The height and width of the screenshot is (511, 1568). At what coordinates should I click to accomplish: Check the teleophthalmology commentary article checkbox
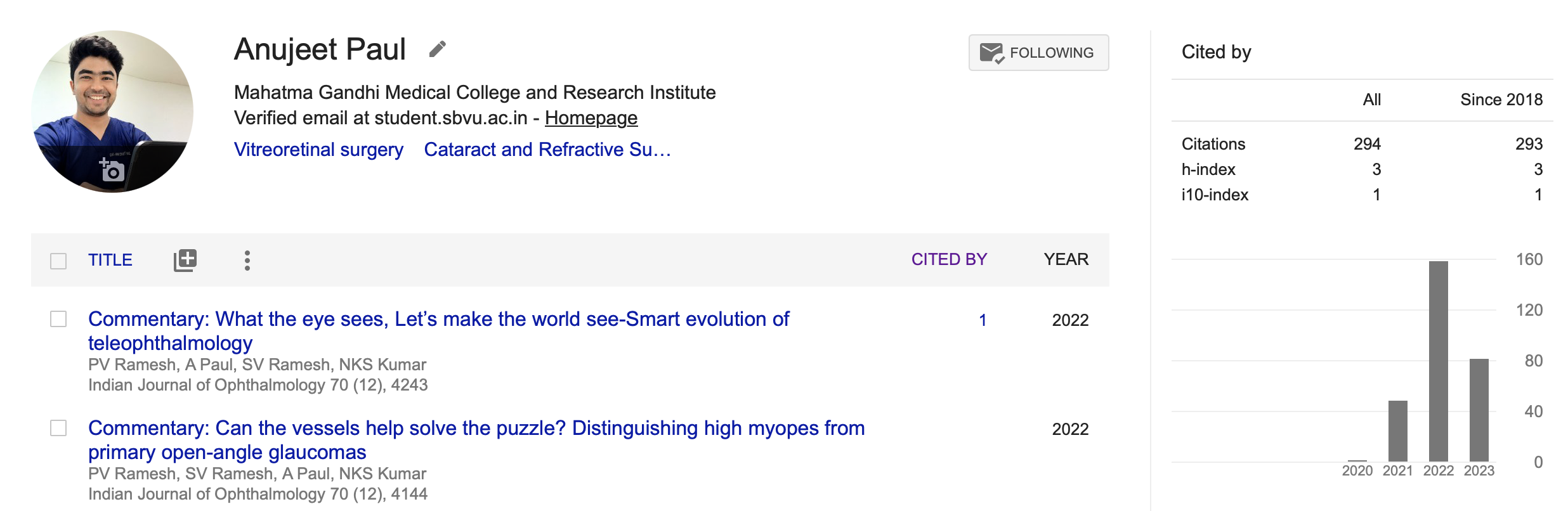pyautogui.click(x=58, y=319)
